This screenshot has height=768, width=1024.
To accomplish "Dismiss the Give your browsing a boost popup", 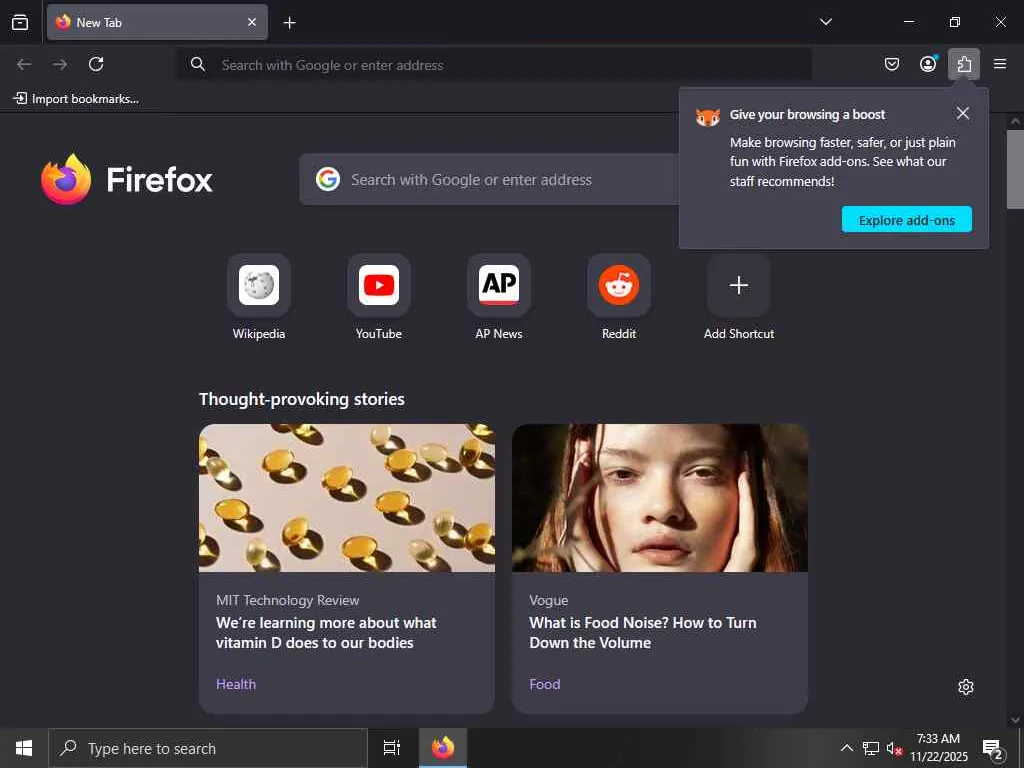I will 963,114.
